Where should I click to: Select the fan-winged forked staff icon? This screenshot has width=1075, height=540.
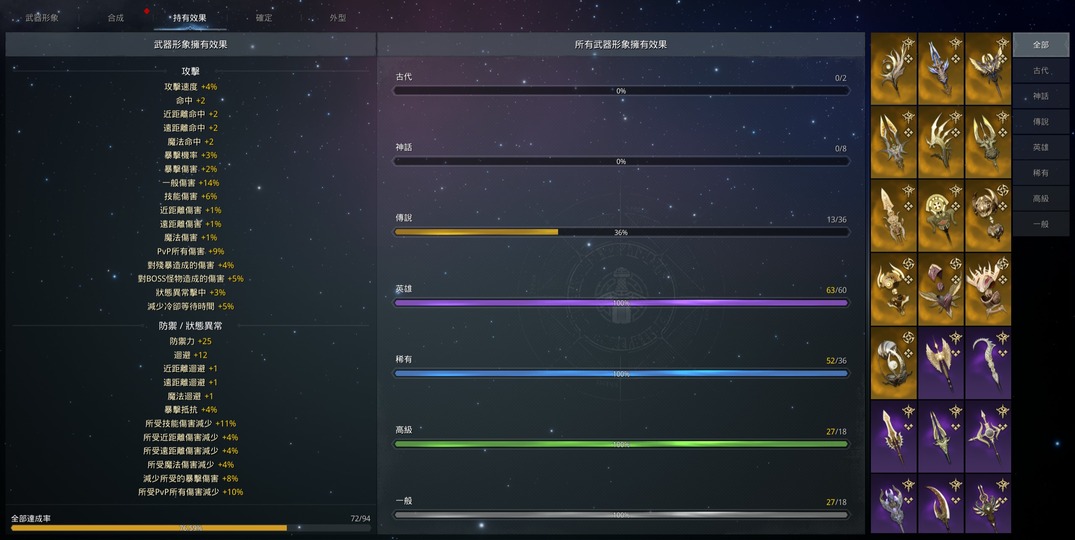coord(988,504)
